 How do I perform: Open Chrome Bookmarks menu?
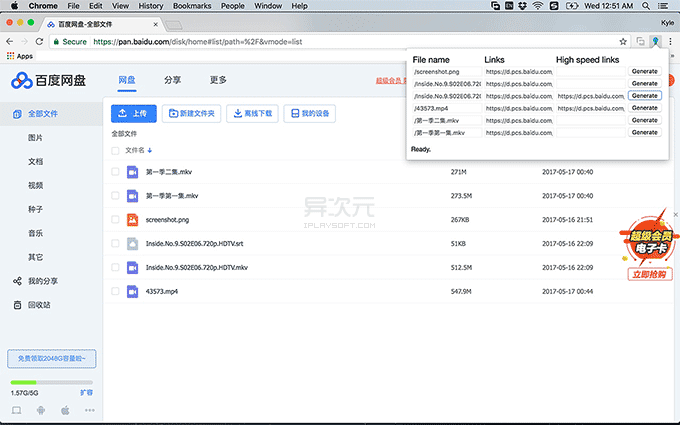tap(192, 6)
